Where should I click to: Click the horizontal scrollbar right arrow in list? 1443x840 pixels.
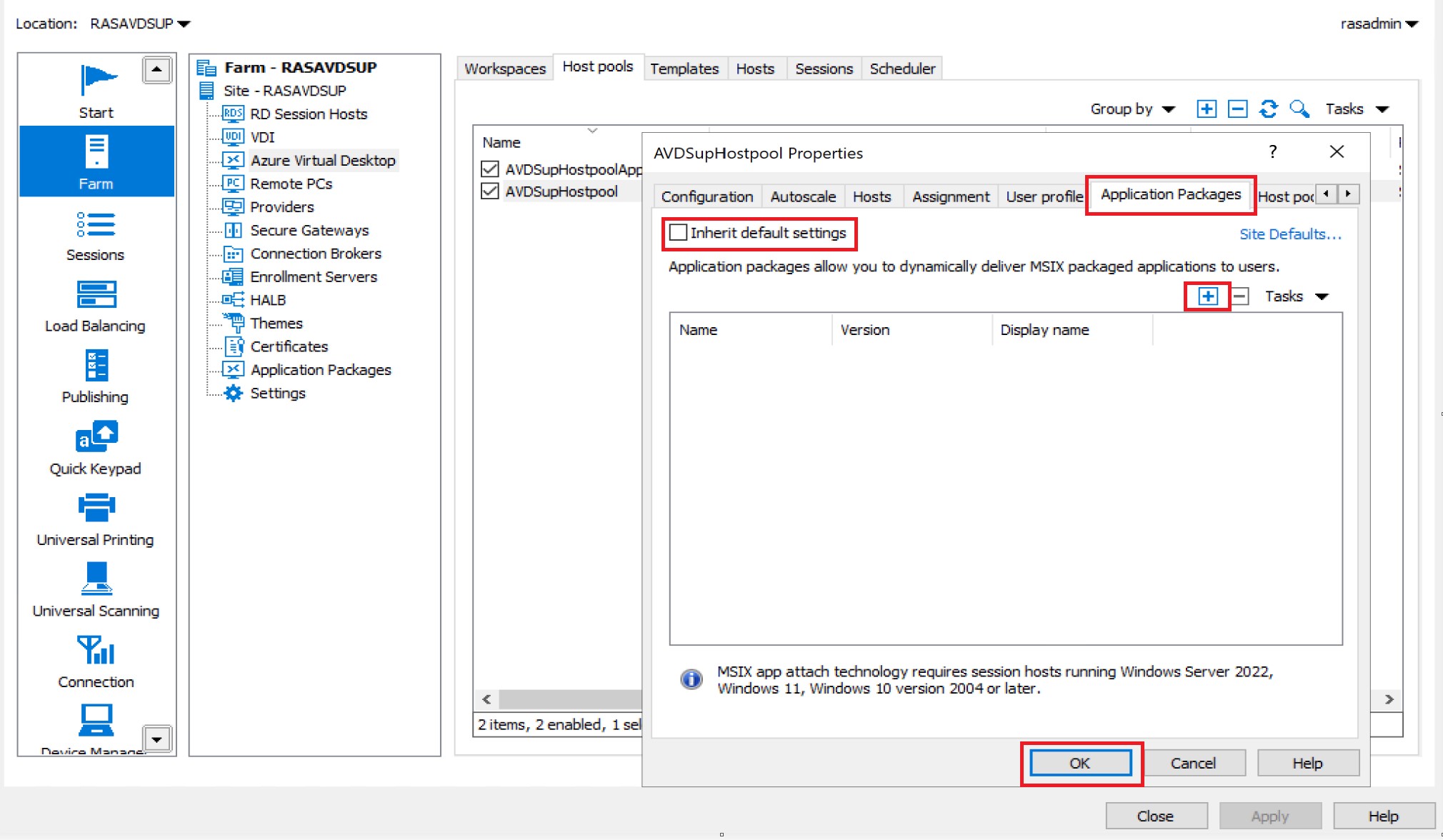tap(1389, 699)
